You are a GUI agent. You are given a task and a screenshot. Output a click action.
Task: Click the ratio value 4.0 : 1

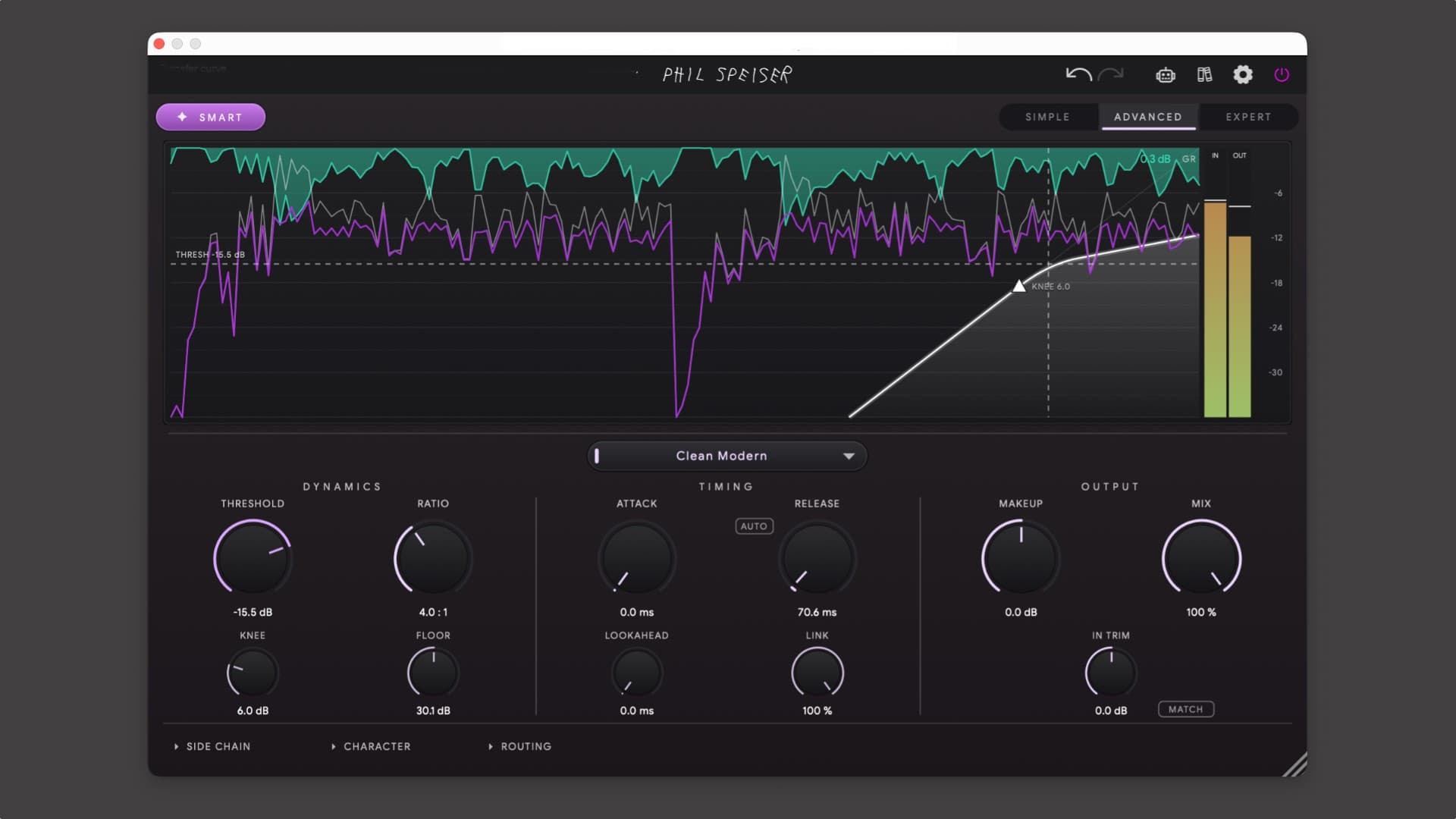coord(433,612)
